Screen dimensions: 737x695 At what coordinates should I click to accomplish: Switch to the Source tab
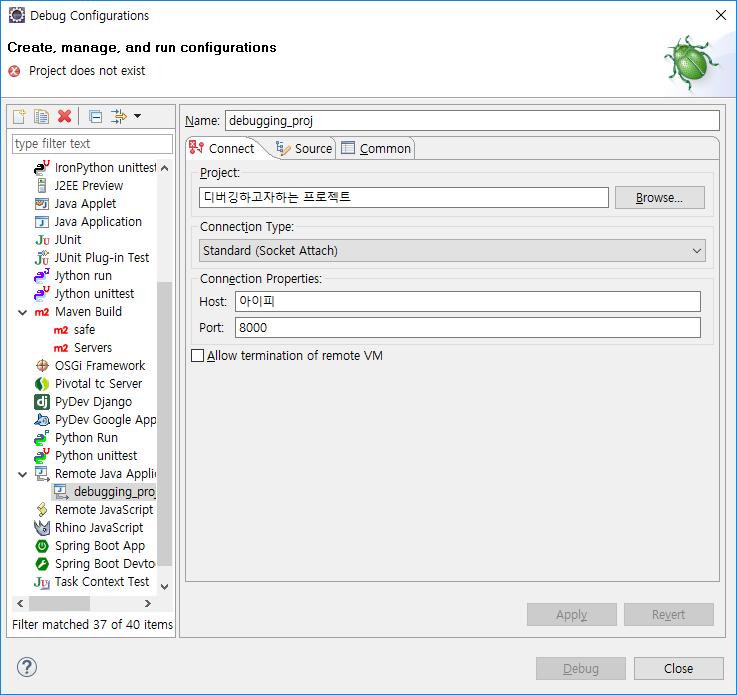pos(304,148)
